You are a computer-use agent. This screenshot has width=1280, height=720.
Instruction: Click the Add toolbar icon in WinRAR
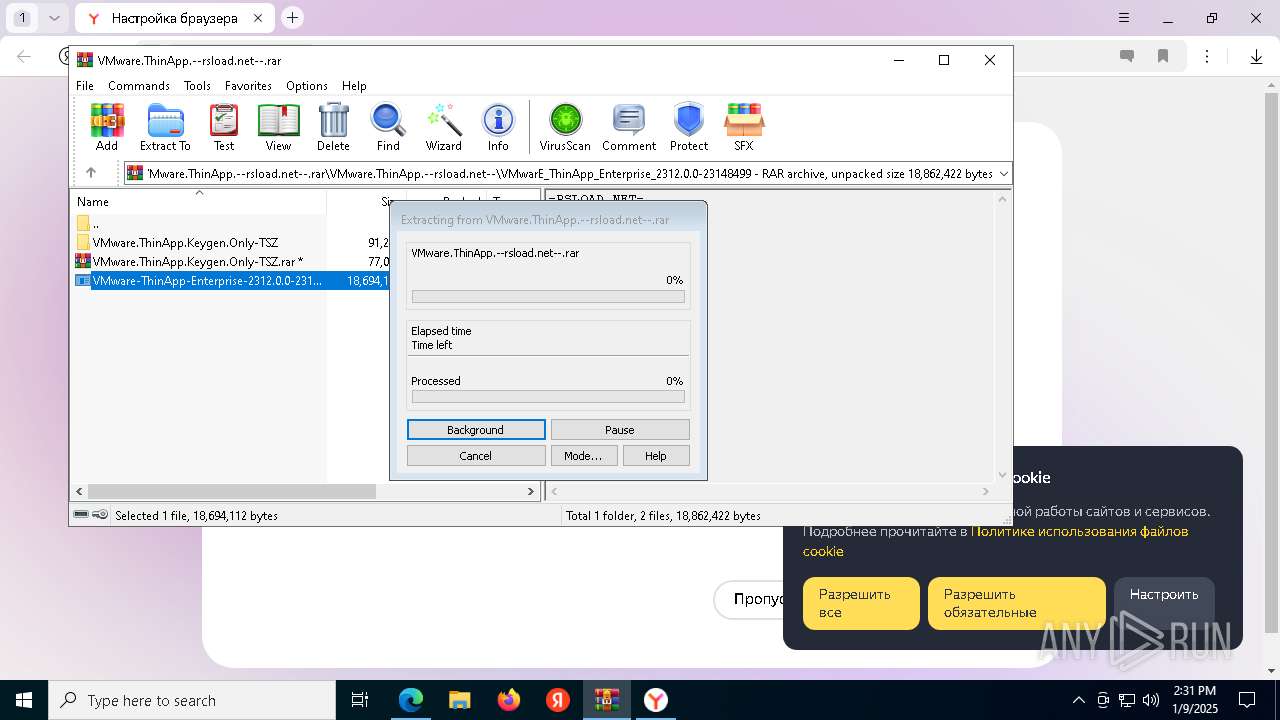pyautogui.click(x=107, y=127)
